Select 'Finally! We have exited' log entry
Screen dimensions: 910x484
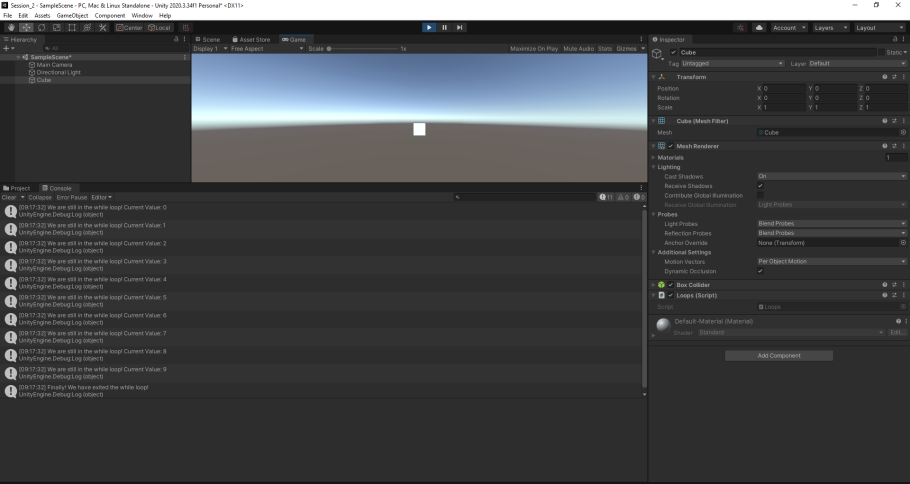(x=322, y=391)
